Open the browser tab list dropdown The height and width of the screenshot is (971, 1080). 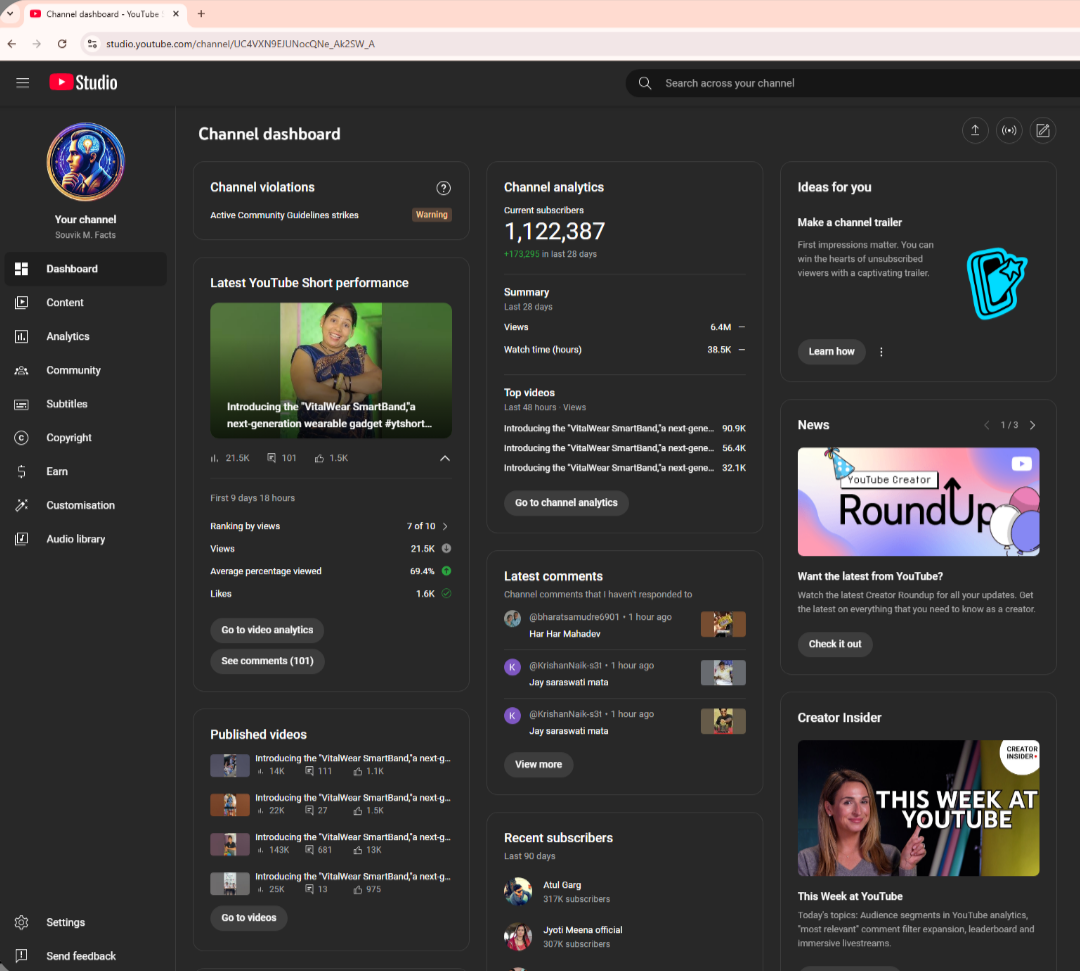[10, 13]
